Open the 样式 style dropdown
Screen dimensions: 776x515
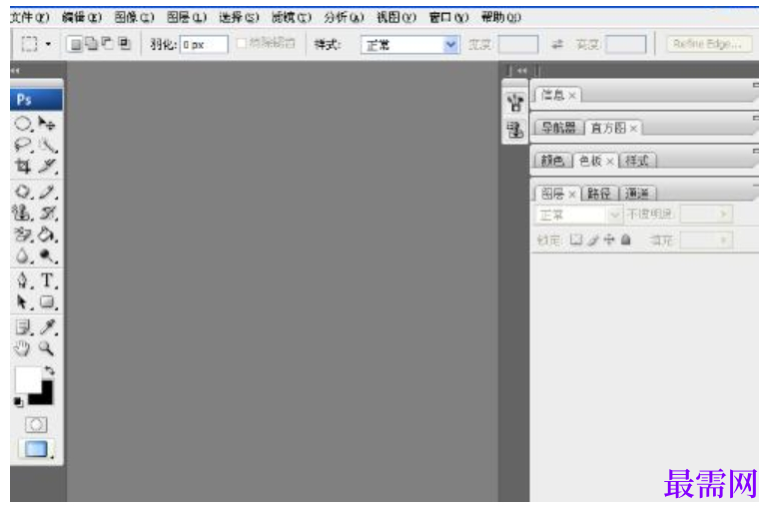[x=410, y=45]
